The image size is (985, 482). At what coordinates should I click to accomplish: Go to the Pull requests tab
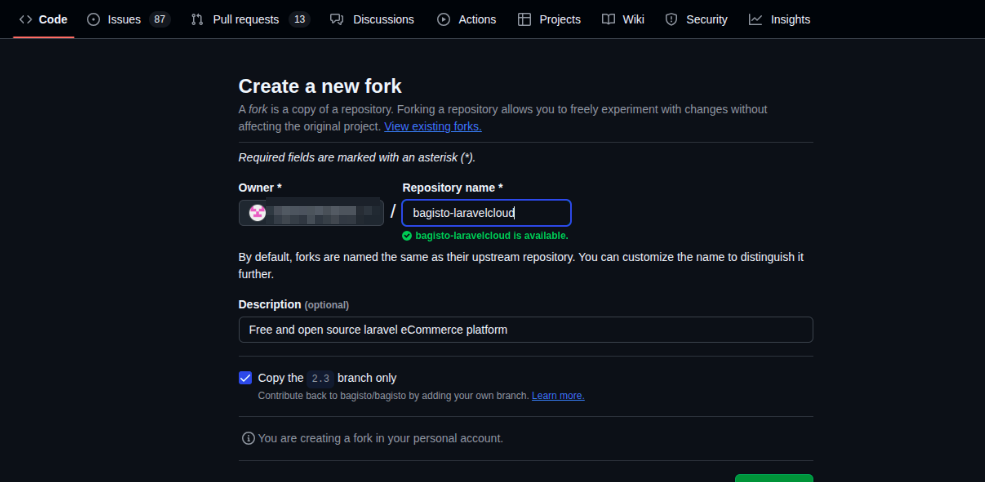(250, 19)
